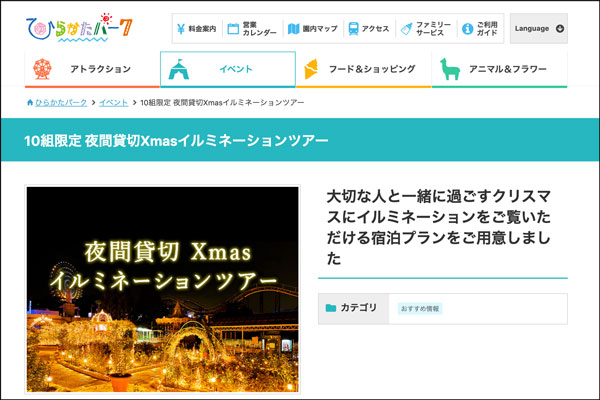Select the イベント tab
The width and height of the screenshot is (600, 400).
pos(227,69)
